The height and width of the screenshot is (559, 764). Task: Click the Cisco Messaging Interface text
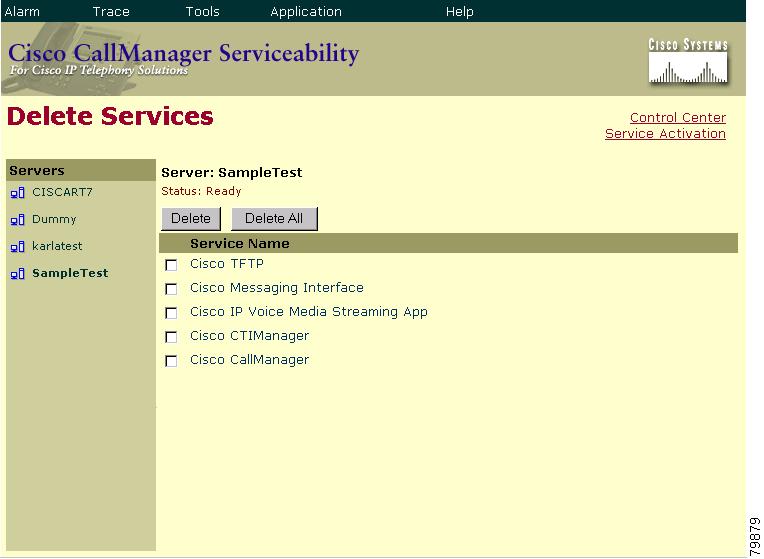click(x=277, y=288)
